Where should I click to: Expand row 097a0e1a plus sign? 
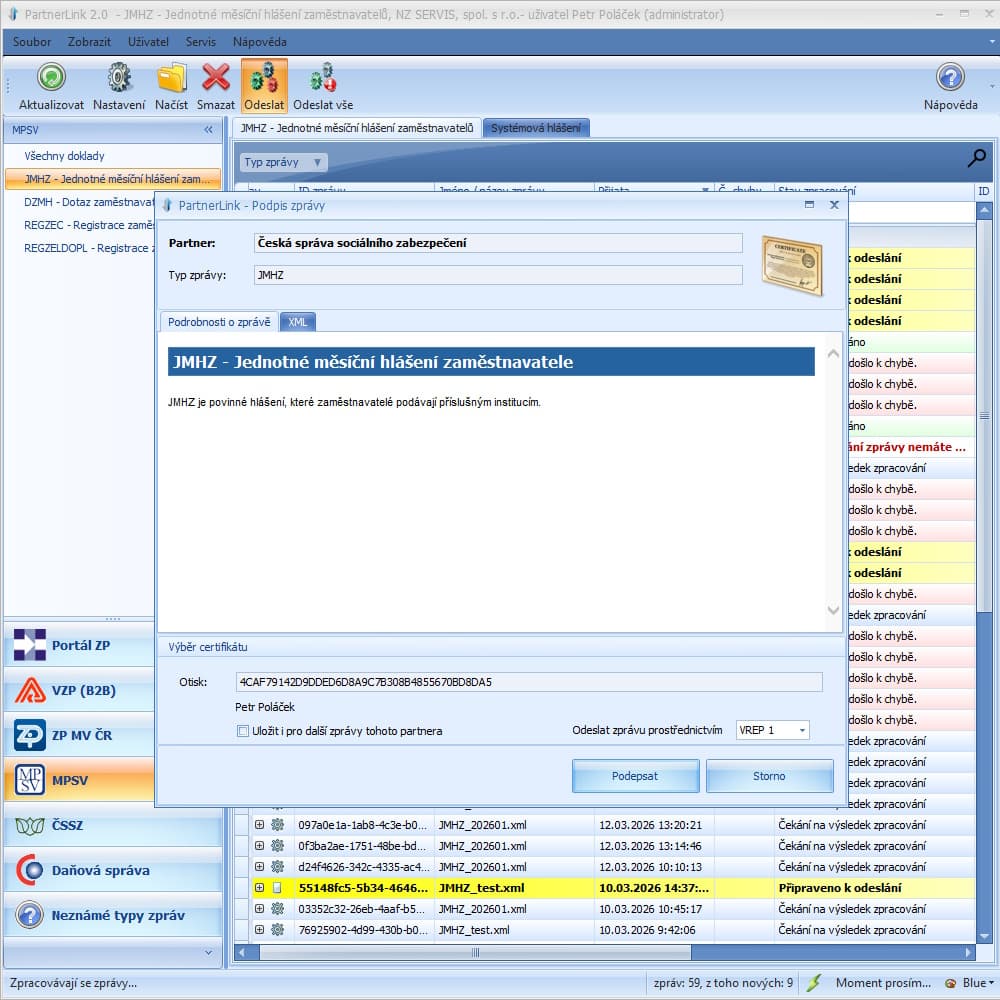[260, 825]
